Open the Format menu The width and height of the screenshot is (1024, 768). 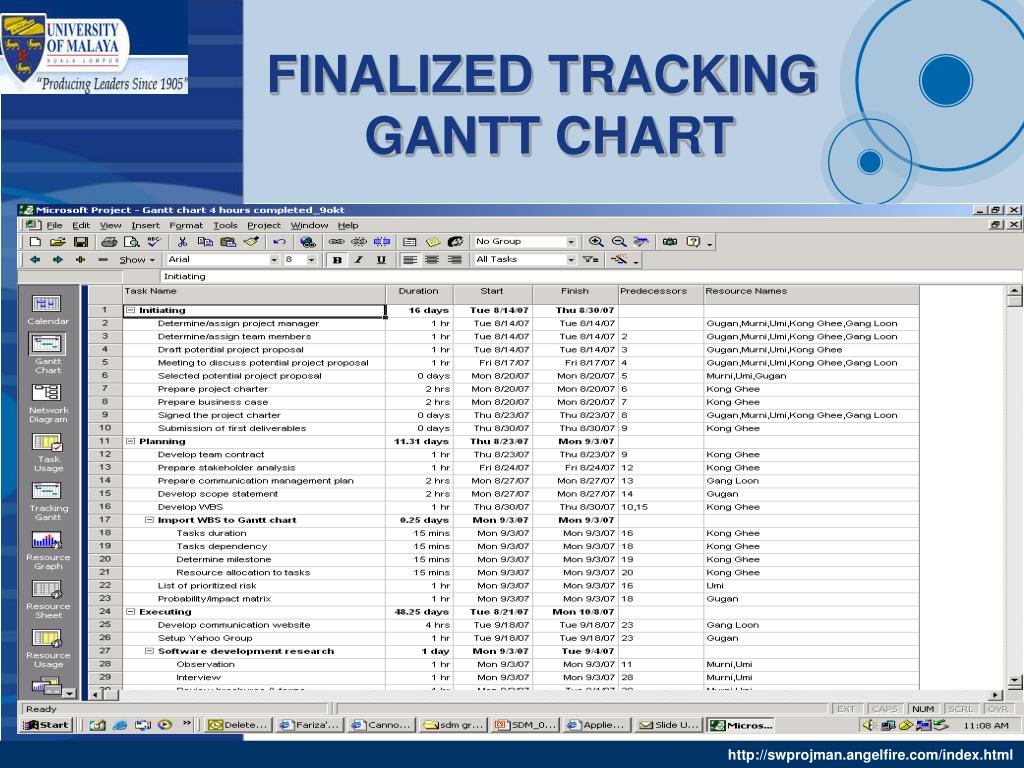coord(186,225)
